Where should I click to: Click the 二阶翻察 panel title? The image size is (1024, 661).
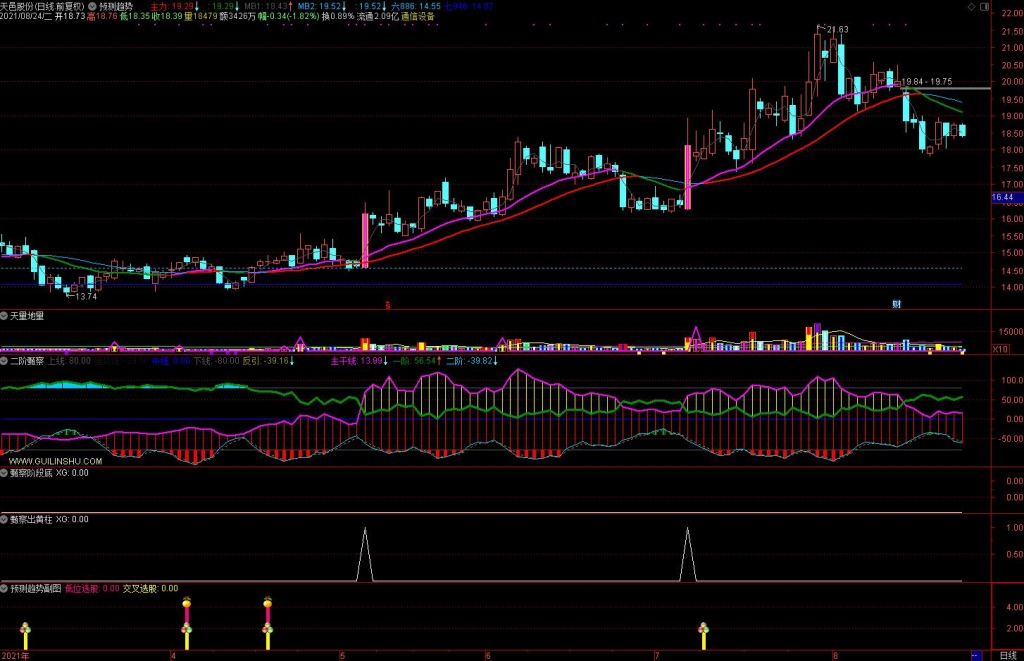(x=27, y=361)
